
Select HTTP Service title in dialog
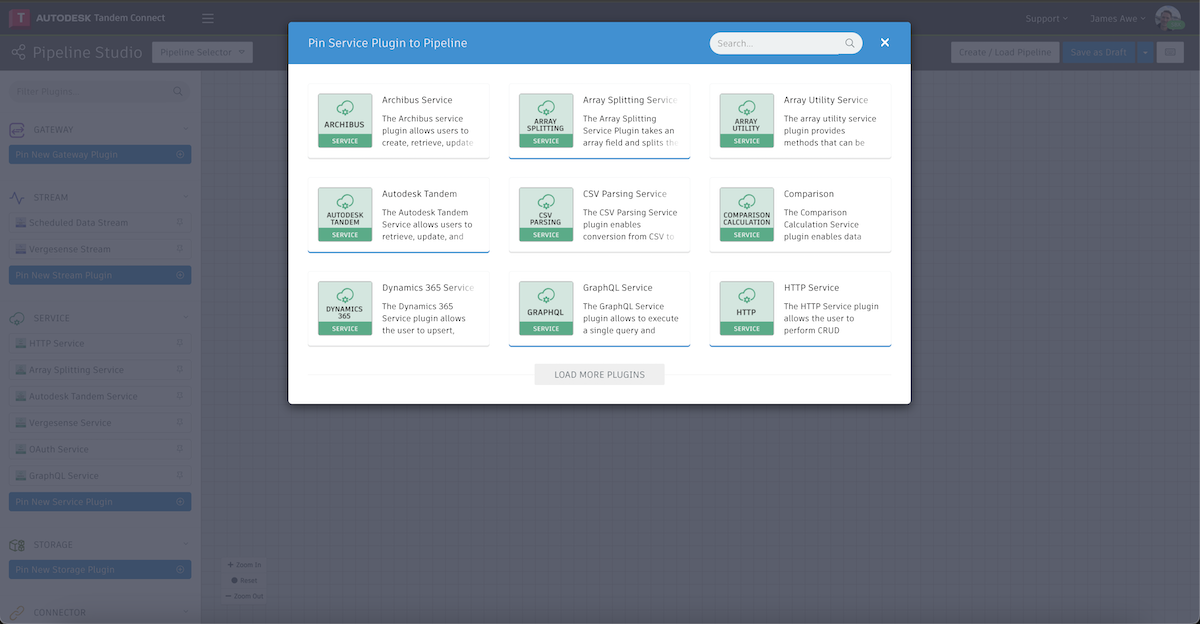click(811, 288)
